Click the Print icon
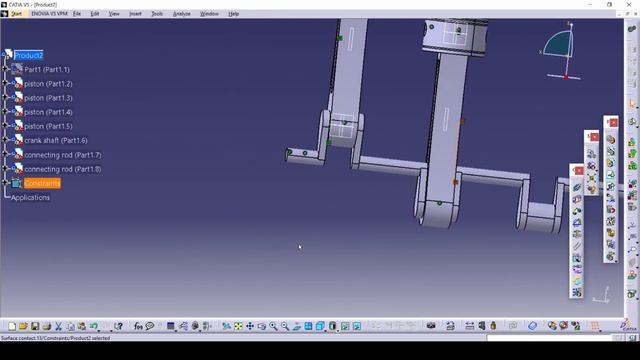The height and width of the screenshot is (360, 640). (x=47, y=326)
